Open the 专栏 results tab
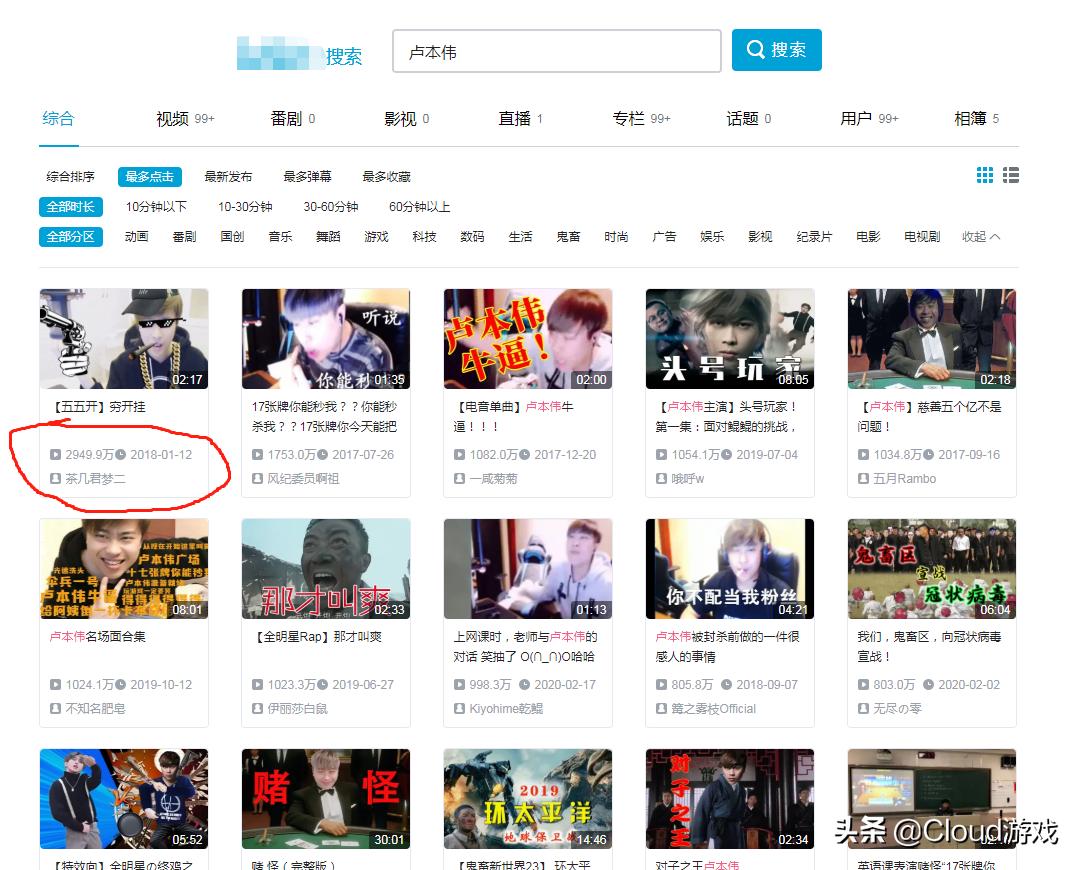The image size is (1083, 870). coord(642,119)
